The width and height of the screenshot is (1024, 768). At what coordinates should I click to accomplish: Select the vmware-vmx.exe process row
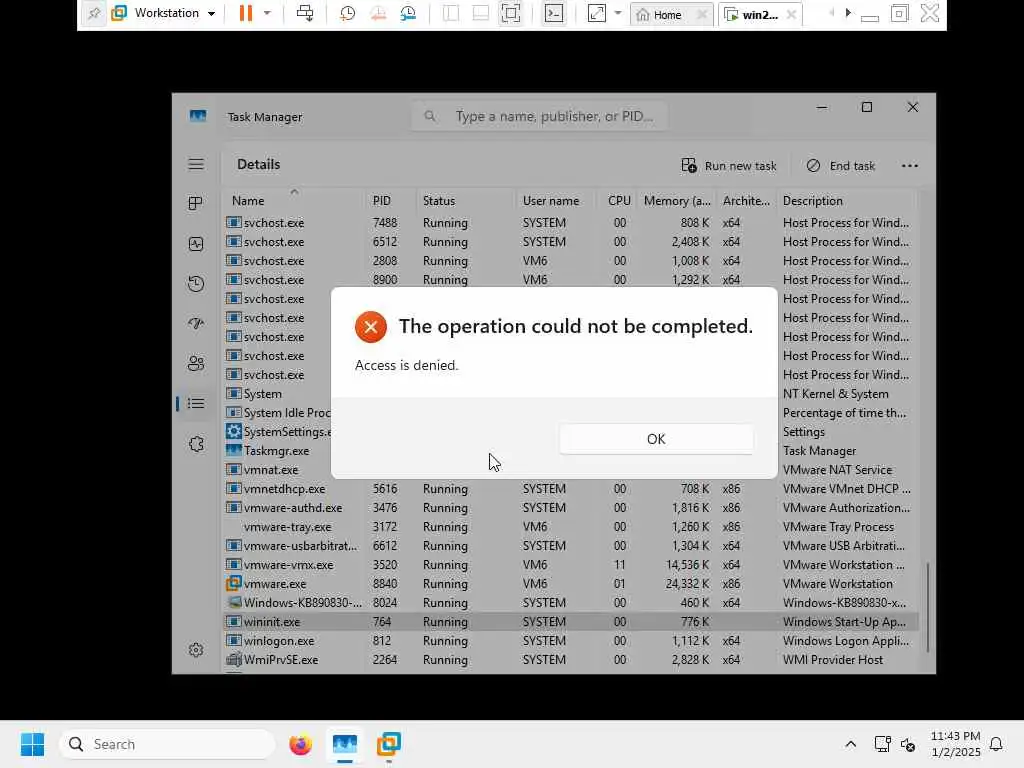pos(571,565)
